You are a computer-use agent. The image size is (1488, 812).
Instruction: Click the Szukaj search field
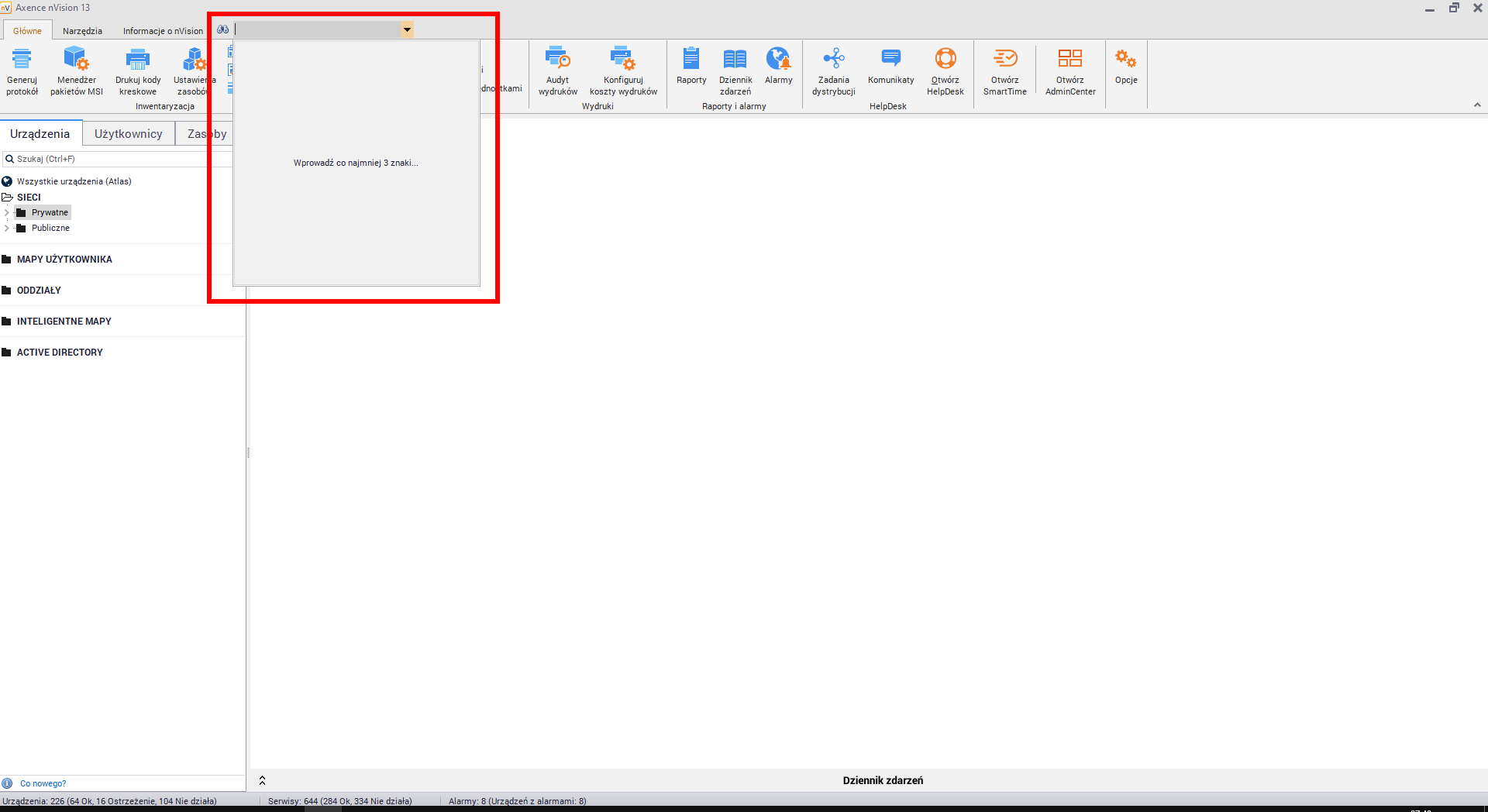116,159
